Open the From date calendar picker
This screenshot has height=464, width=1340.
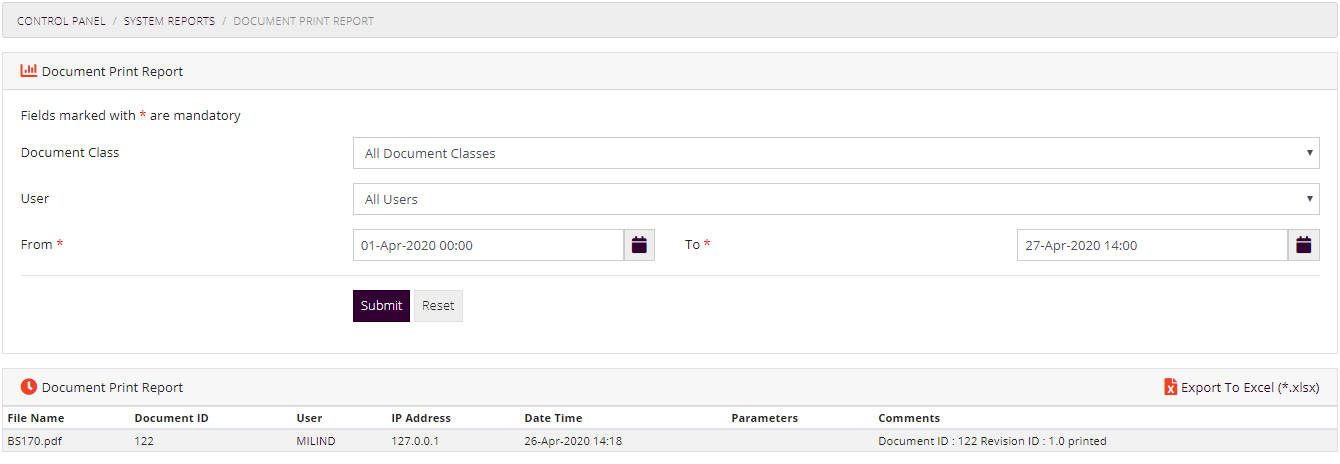(639, 245)
